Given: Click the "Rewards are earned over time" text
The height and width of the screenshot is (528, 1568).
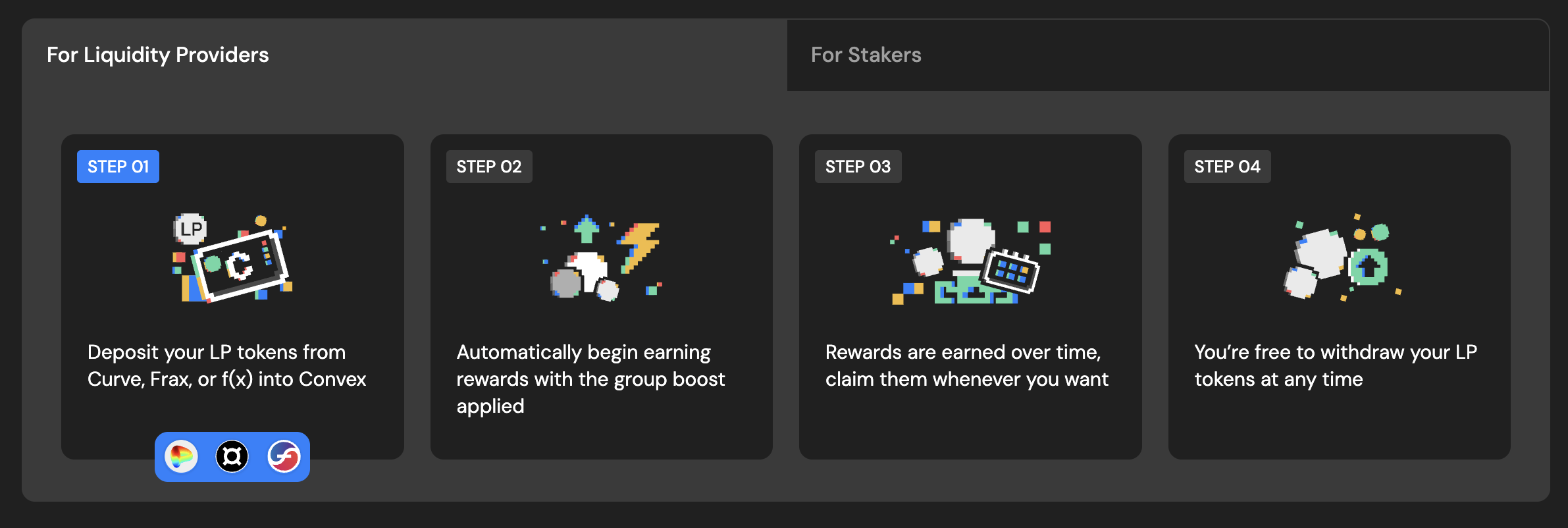Looking at the screenshot, I should click(x=966, y=365).
